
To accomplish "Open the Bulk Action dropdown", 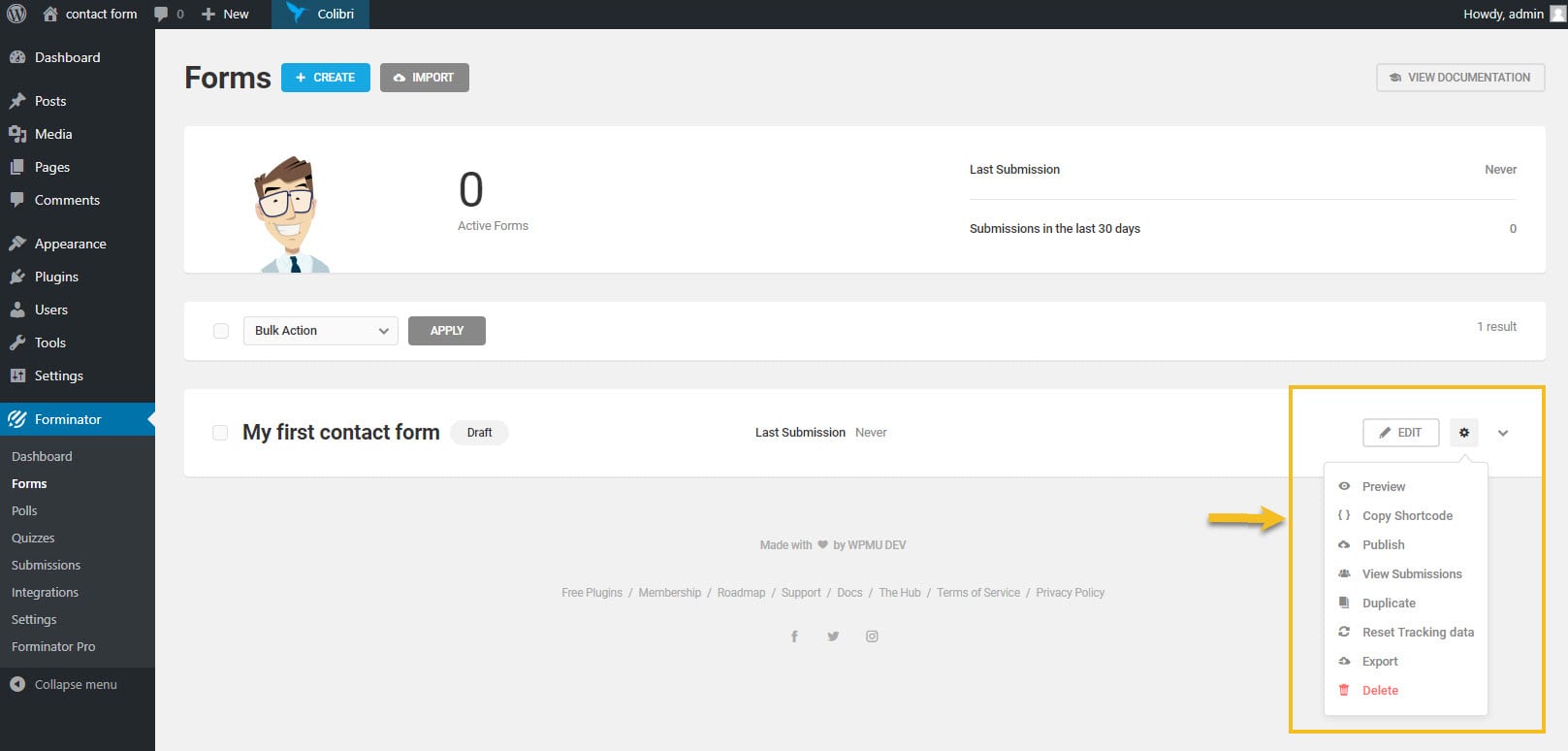I will click(320, 331).
